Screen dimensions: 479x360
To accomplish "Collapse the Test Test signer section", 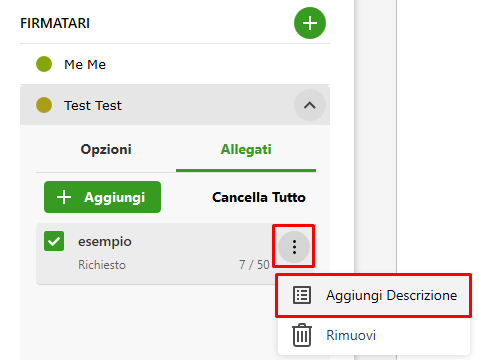I will coord(310,105).
